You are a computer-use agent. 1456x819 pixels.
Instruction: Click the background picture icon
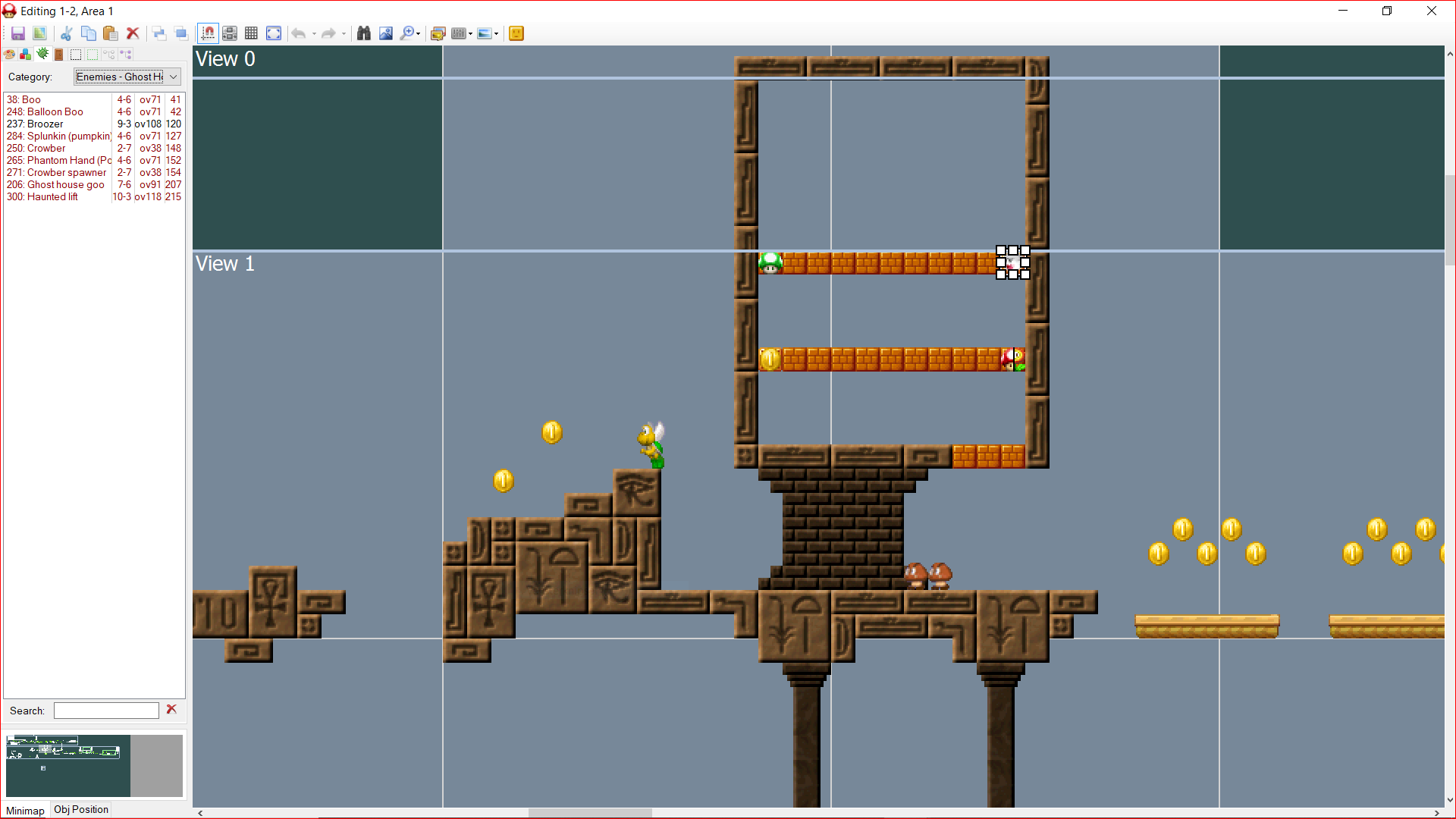coord(484,33)
